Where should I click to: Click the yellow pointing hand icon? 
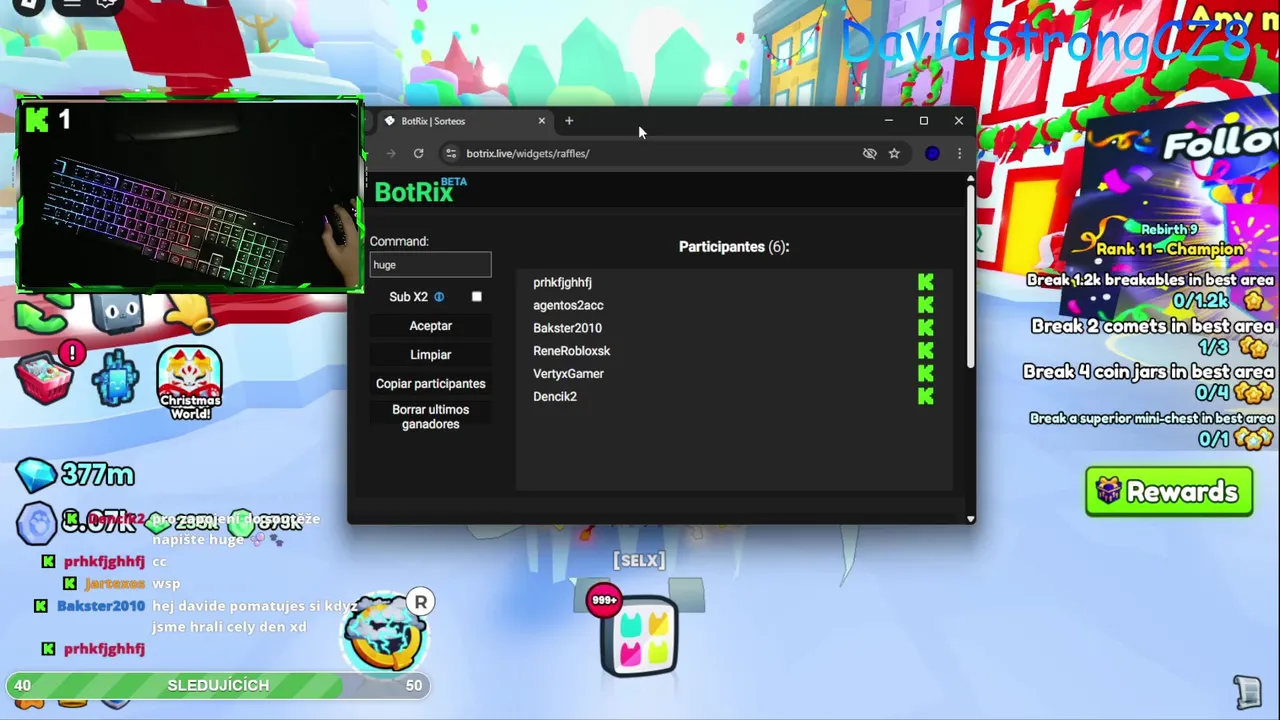point(190,314)
